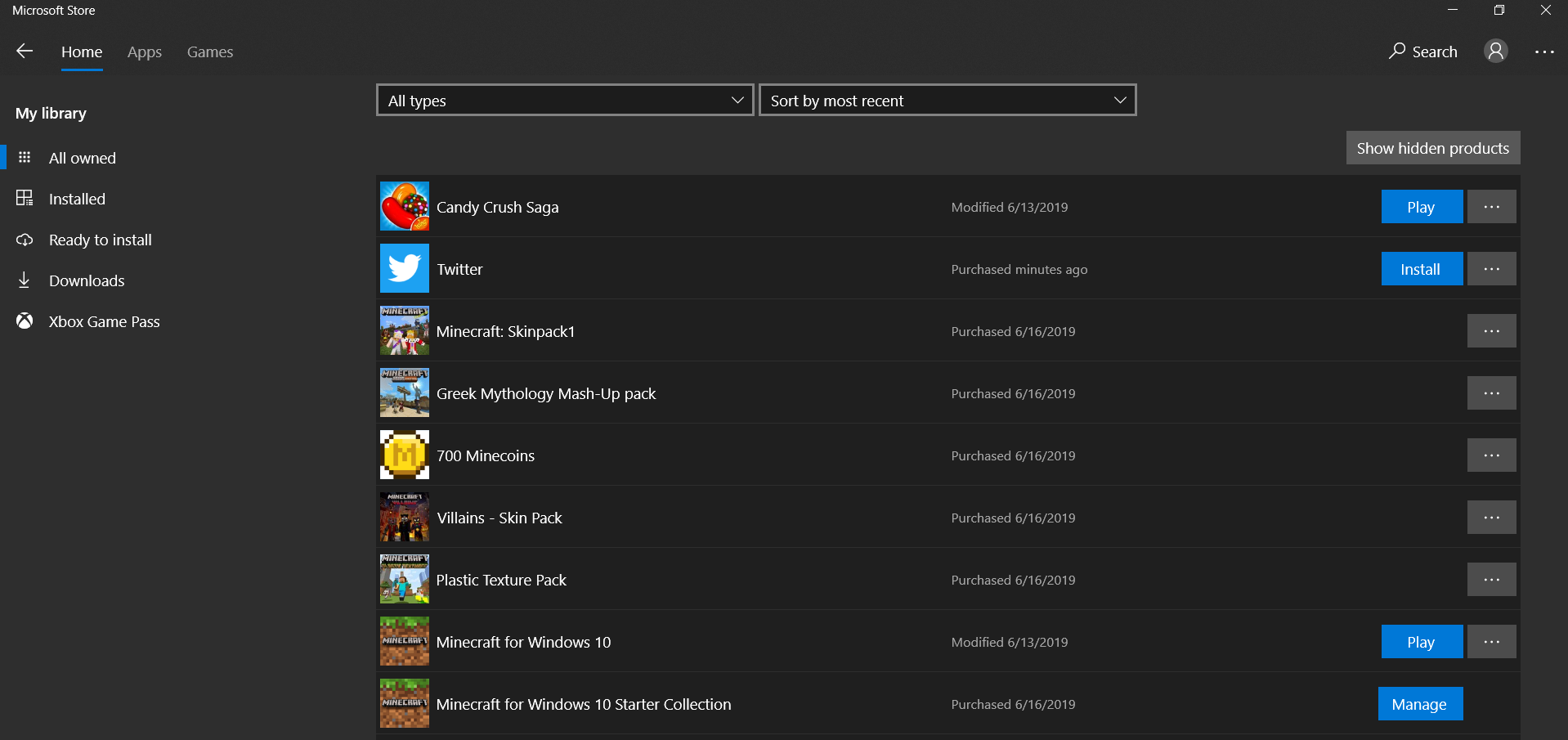Click Minecraft for Windows 10 Starter Collection title
Viewport: 1568px width, 740px height.
pyautogui.click(x=584, y=704)
